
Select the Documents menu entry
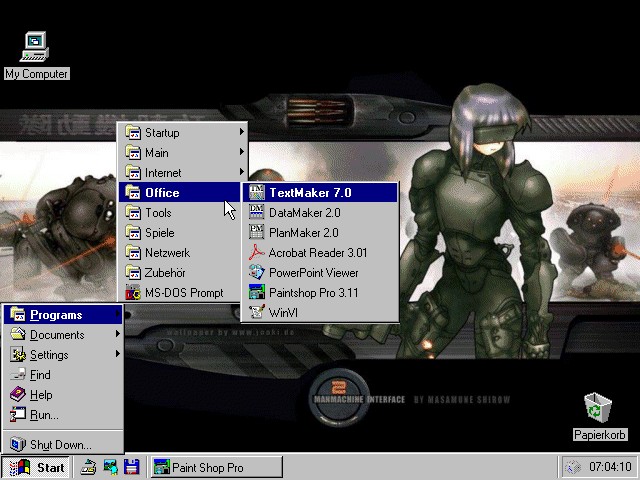63,335
